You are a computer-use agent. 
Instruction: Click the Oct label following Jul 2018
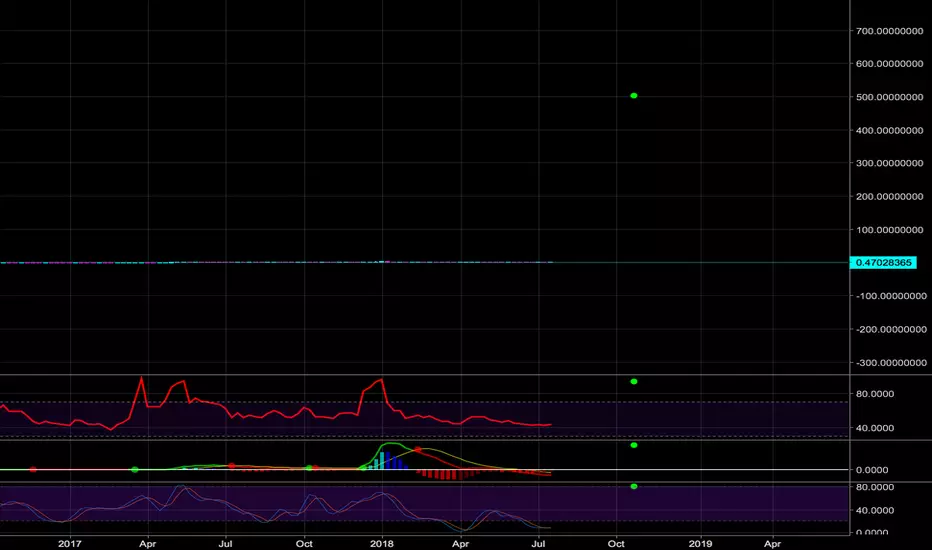click(x=616, y=543)
